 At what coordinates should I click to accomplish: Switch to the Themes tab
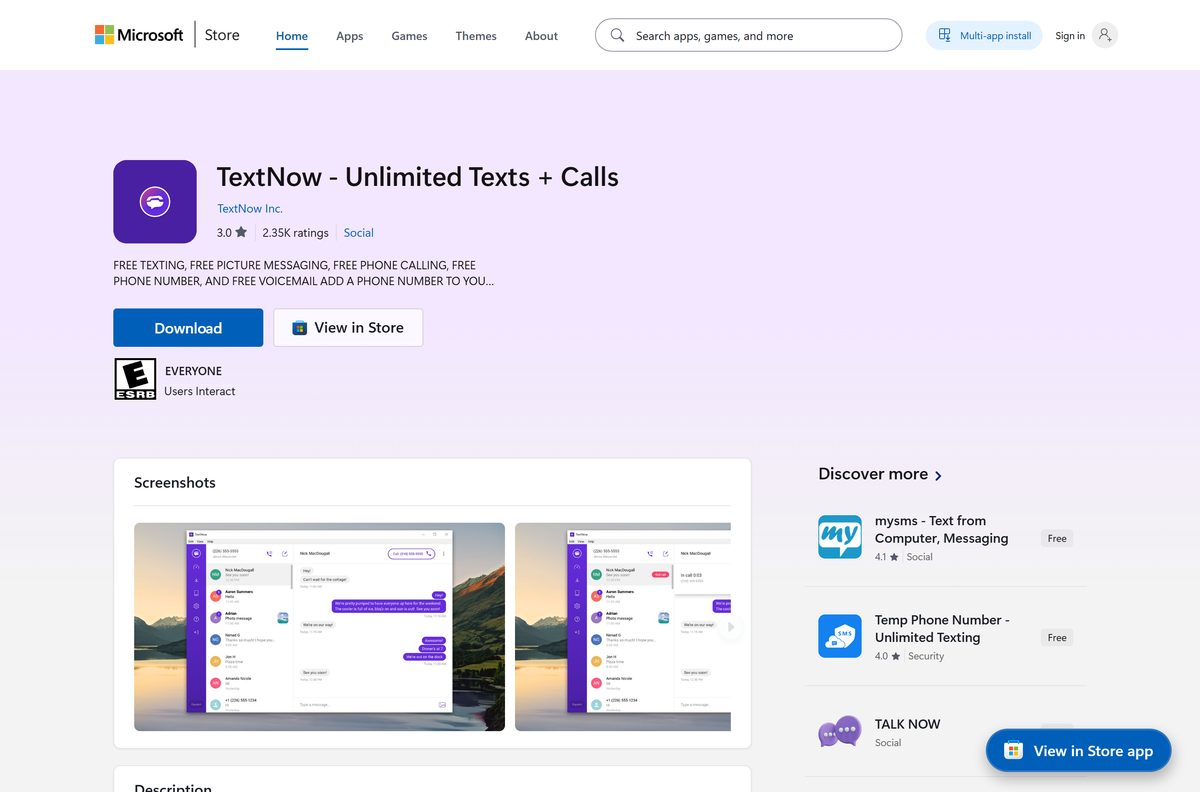pyautogui.click(x=476, y=36)
